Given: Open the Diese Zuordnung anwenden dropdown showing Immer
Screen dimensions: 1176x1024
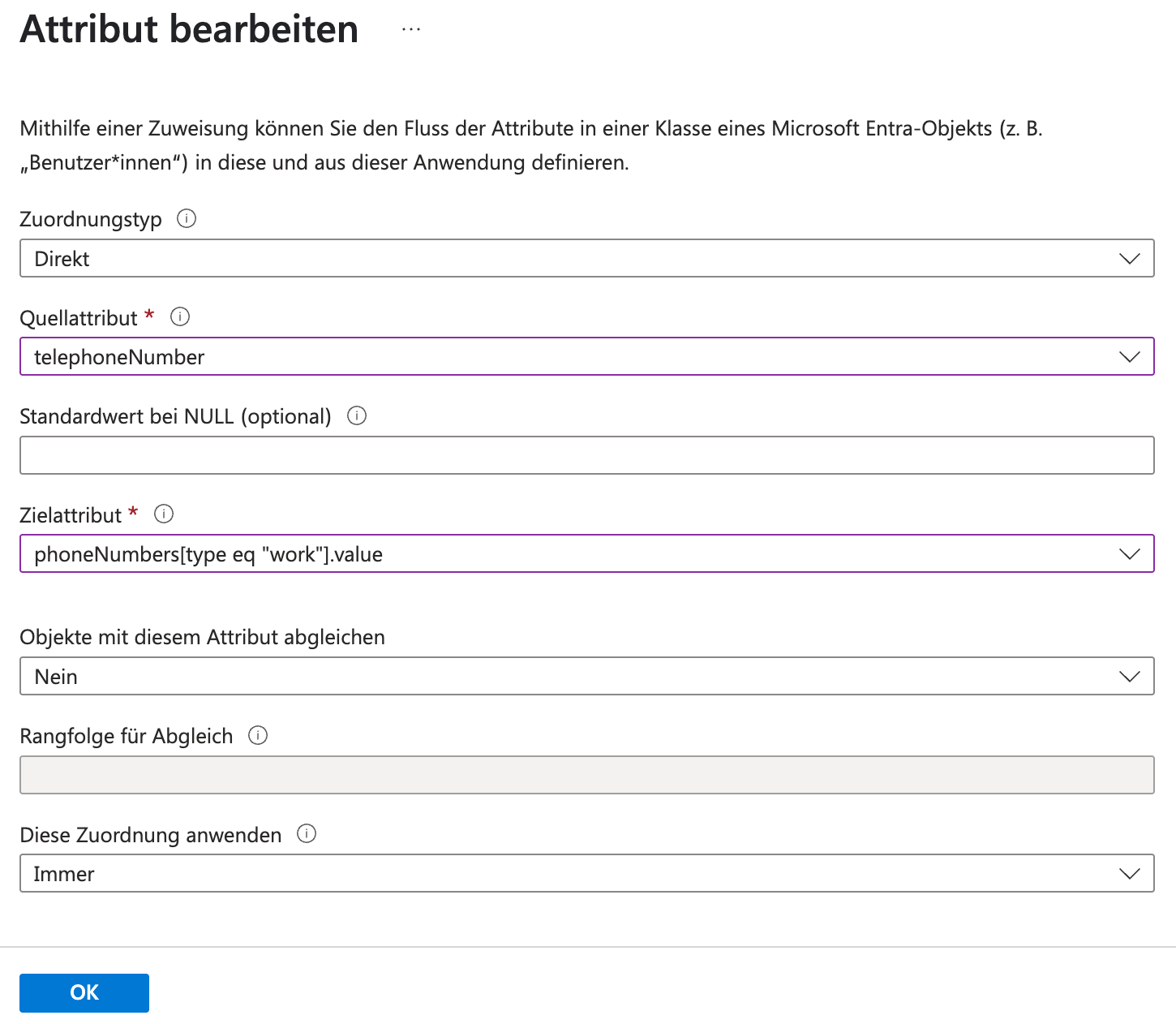Looking at the screenshot, I should 568,874.
